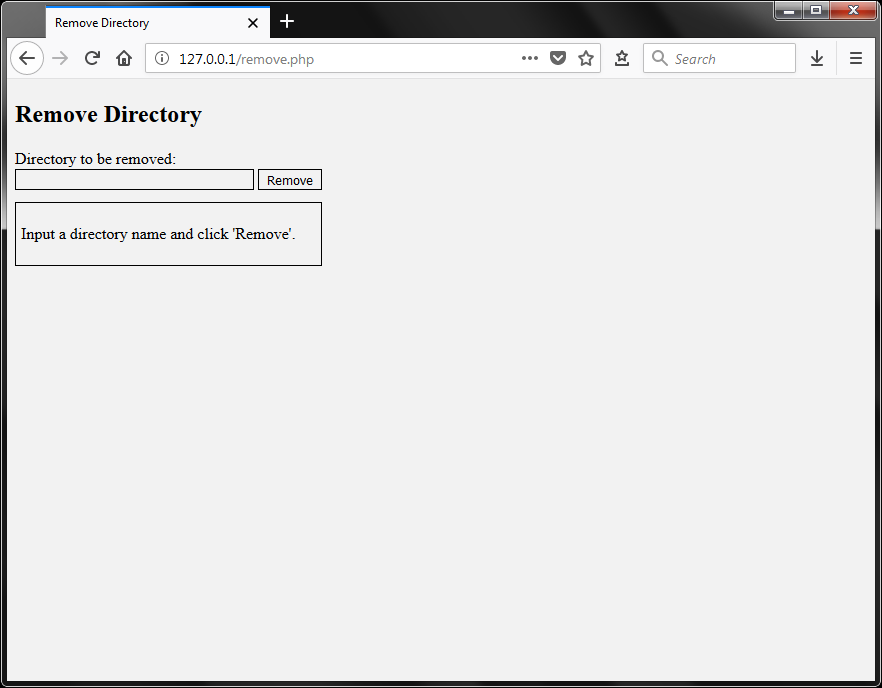
Task: Open a new browser tab
Action: pyautogui.click(x=287, y=21)
